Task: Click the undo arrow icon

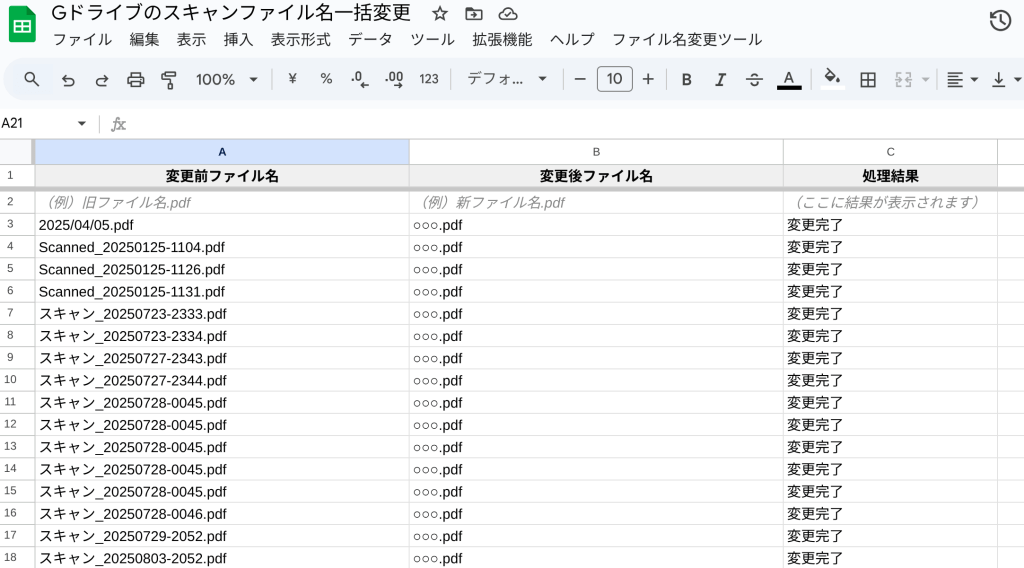Action: click(68, 79)
